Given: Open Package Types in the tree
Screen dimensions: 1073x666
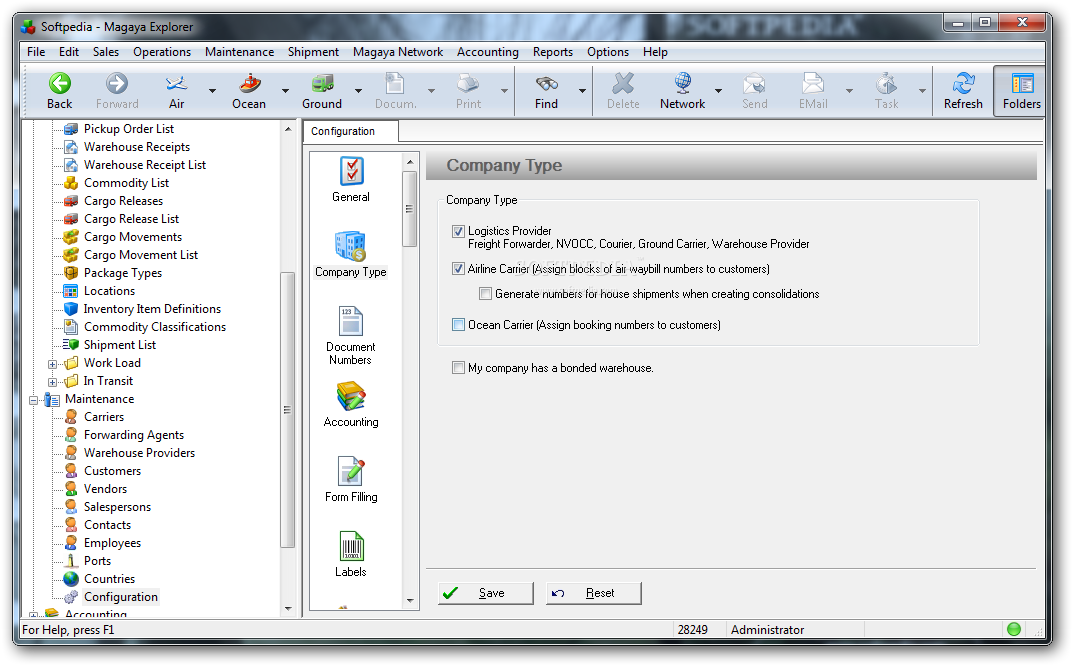Looking at the screenshot, I should (x=123, y=273).
